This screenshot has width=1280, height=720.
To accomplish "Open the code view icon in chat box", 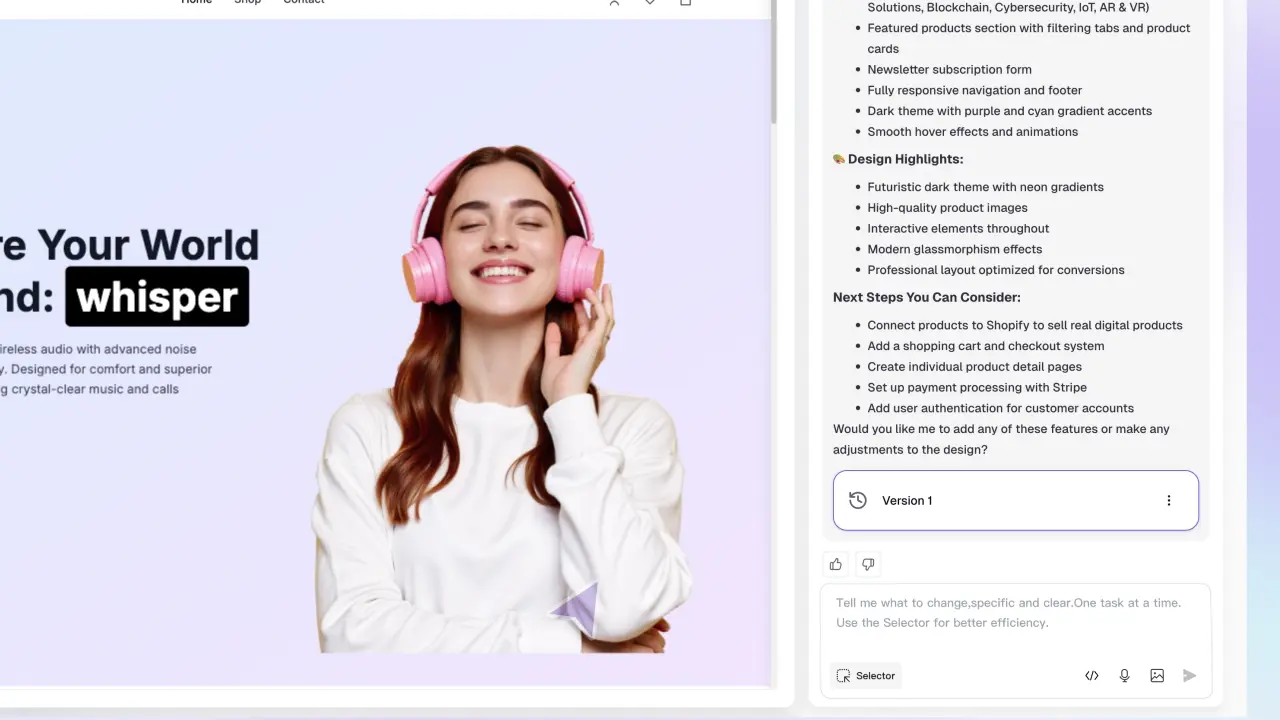I will (x=1092, y=676).
